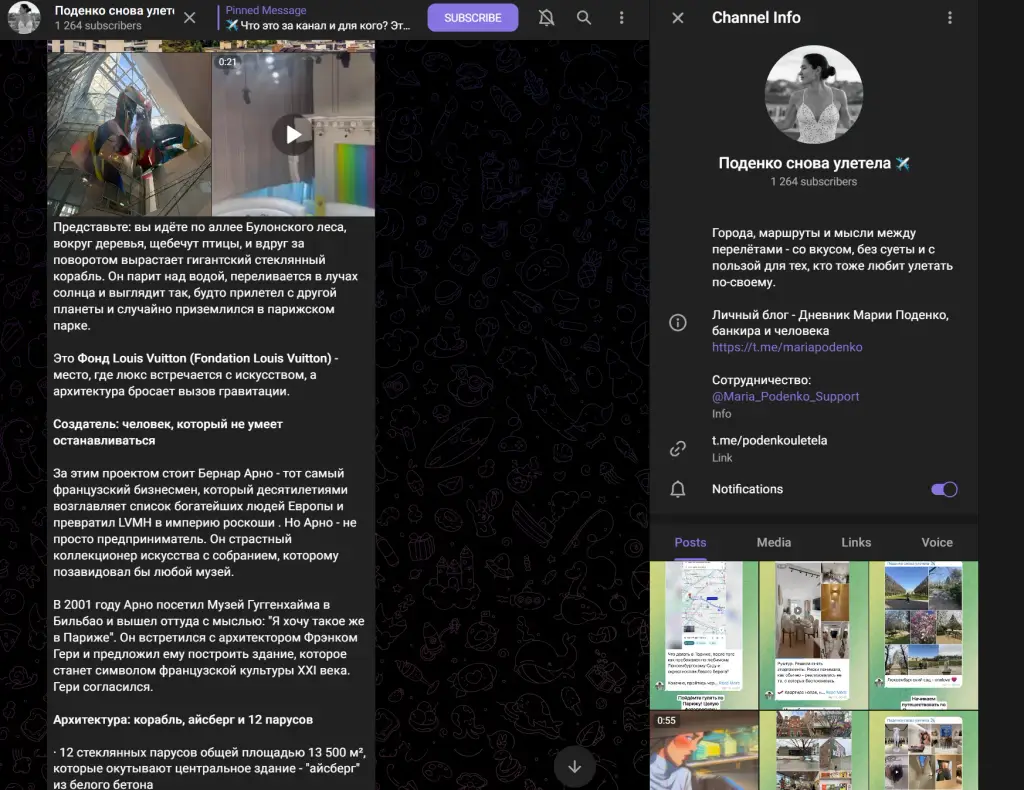
Task: Click paragraph starting 'В 2001 году Арно'
Action: point(209,646)
